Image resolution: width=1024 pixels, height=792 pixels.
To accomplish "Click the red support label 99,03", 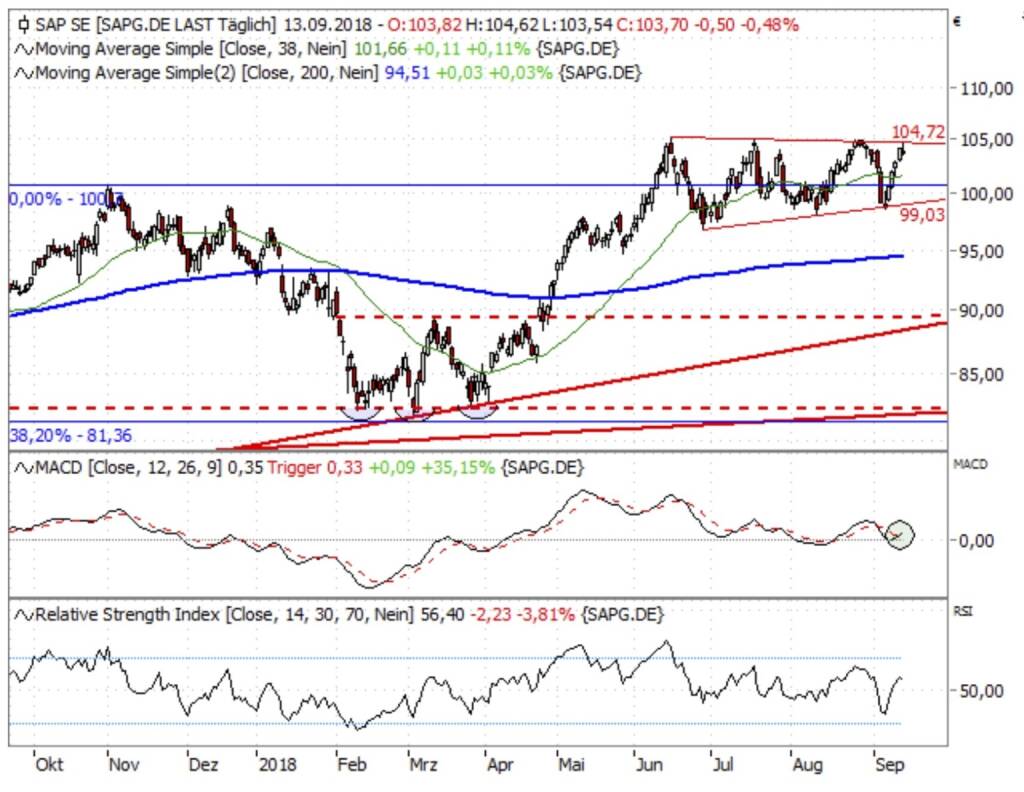I will pyautogui.click(x=922, y=215).
